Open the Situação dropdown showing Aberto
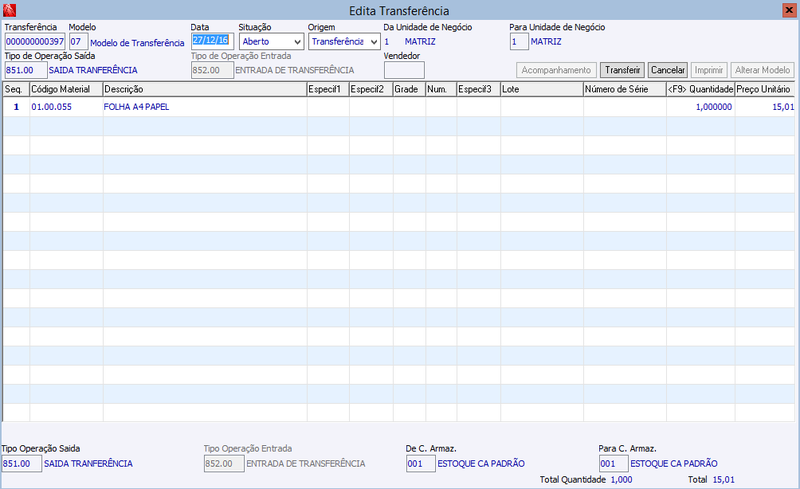Screen dimensions: 800x489 click(271, 42)
